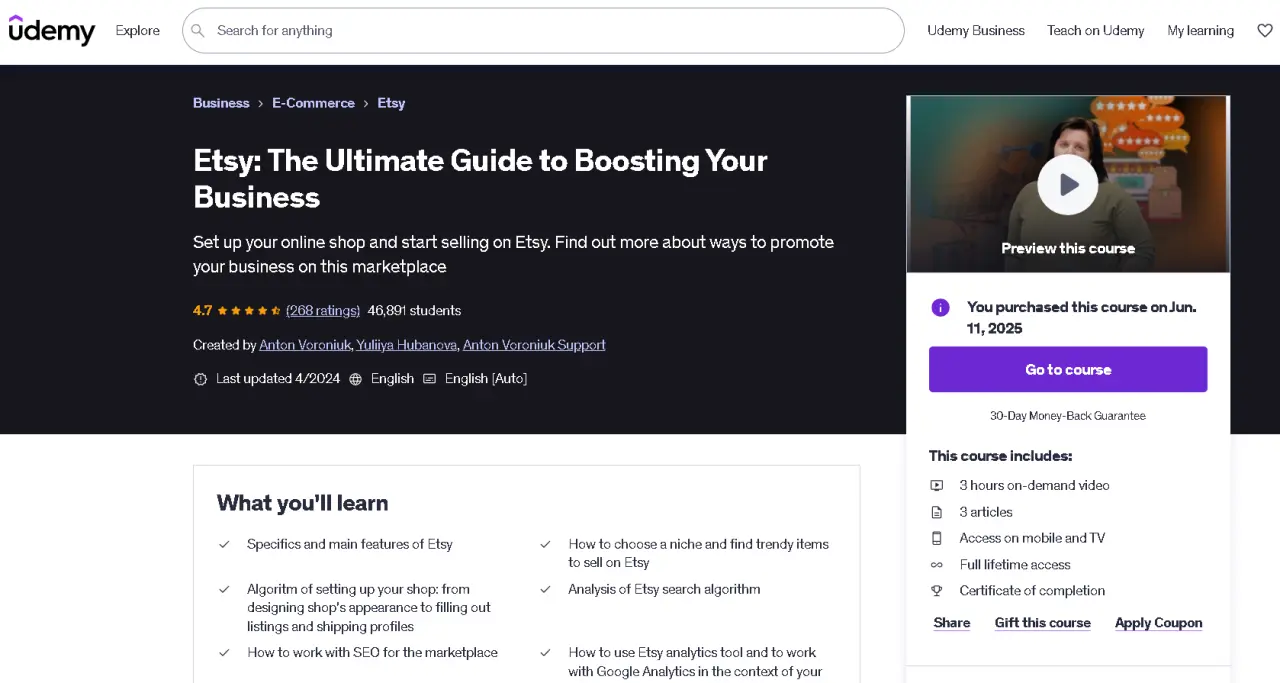Open Anton Voroniuk Support profile

[x=534, y=345]
